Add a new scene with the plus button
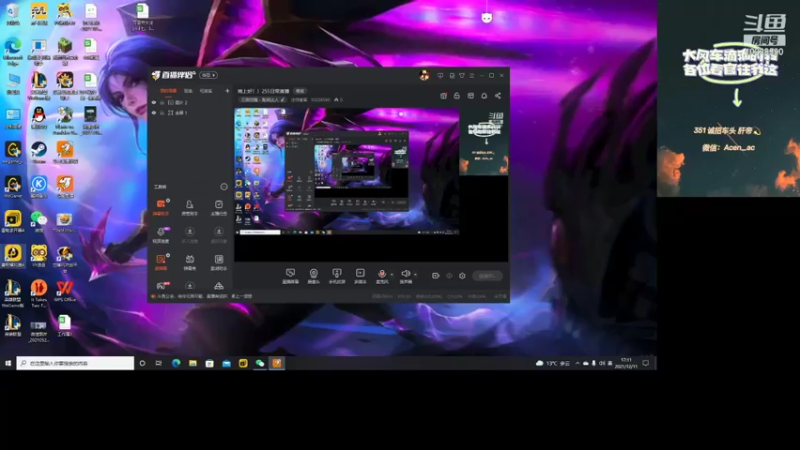 coord(227,91)
